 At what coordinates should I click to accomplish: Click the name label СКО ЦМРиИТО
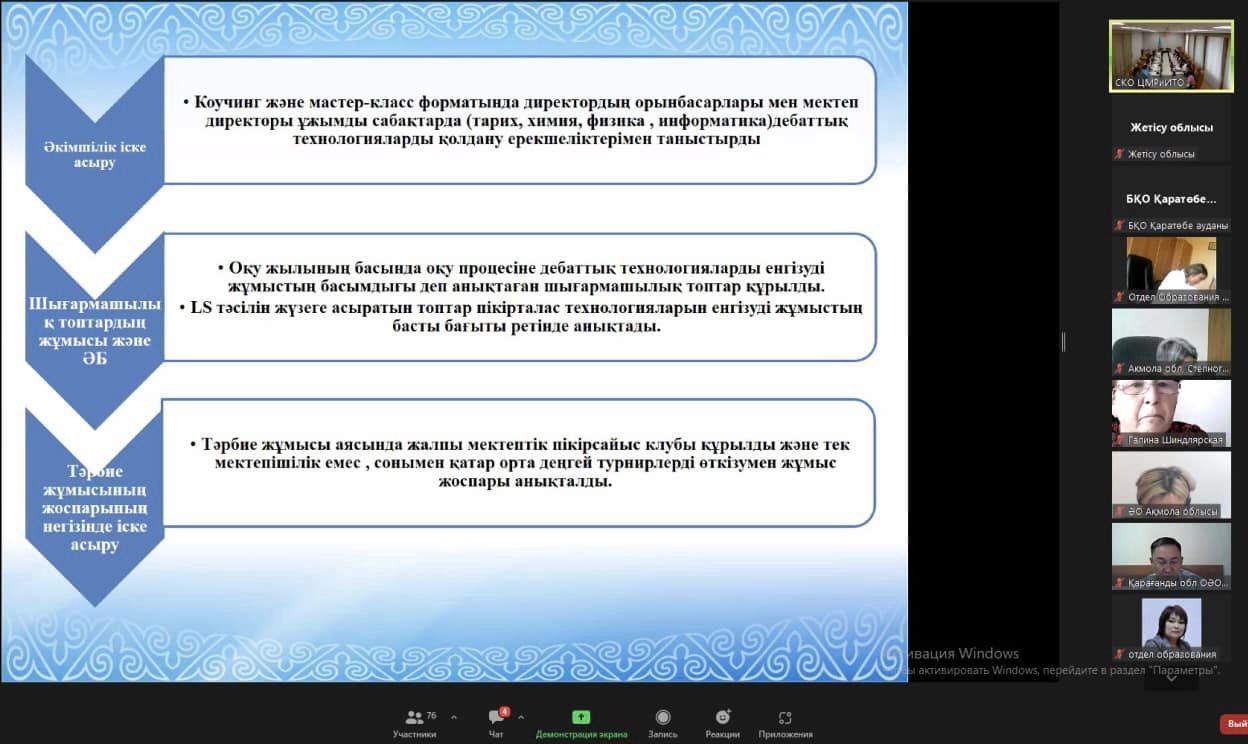[x=1150, y=83]
